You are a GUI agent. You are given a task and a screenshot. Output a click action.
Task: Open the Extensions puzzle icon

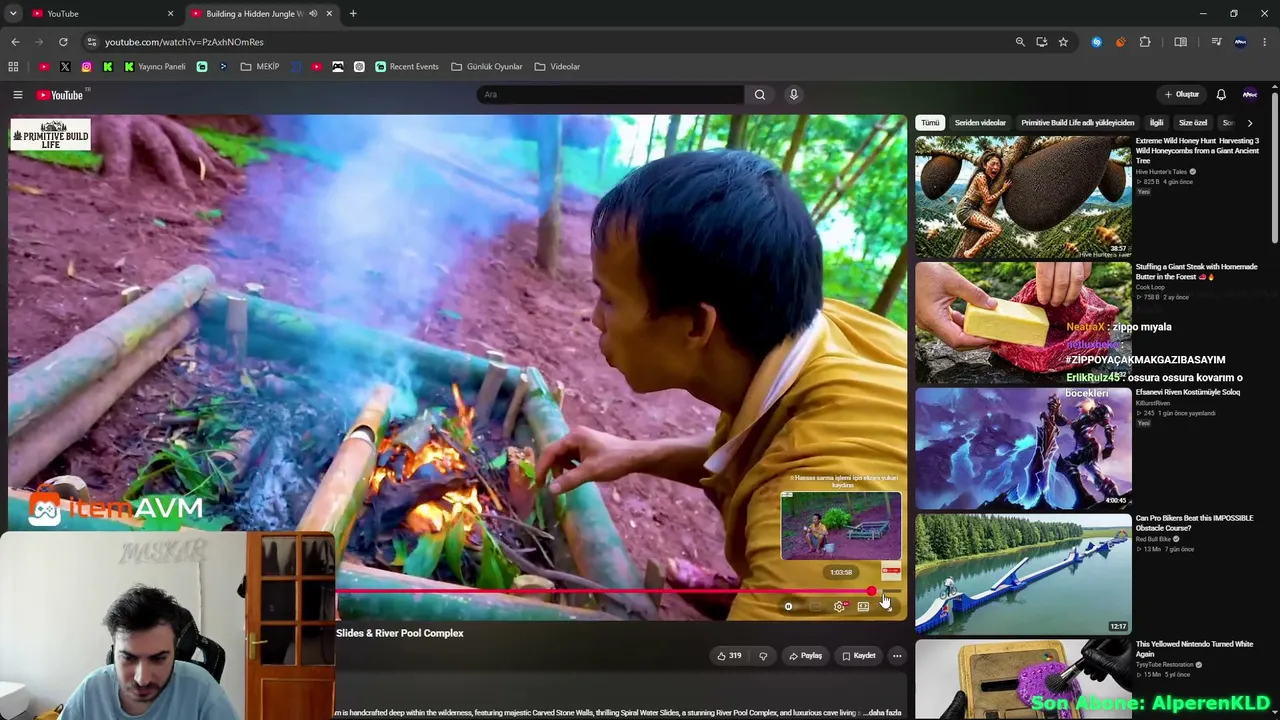tap(1145, 42)
